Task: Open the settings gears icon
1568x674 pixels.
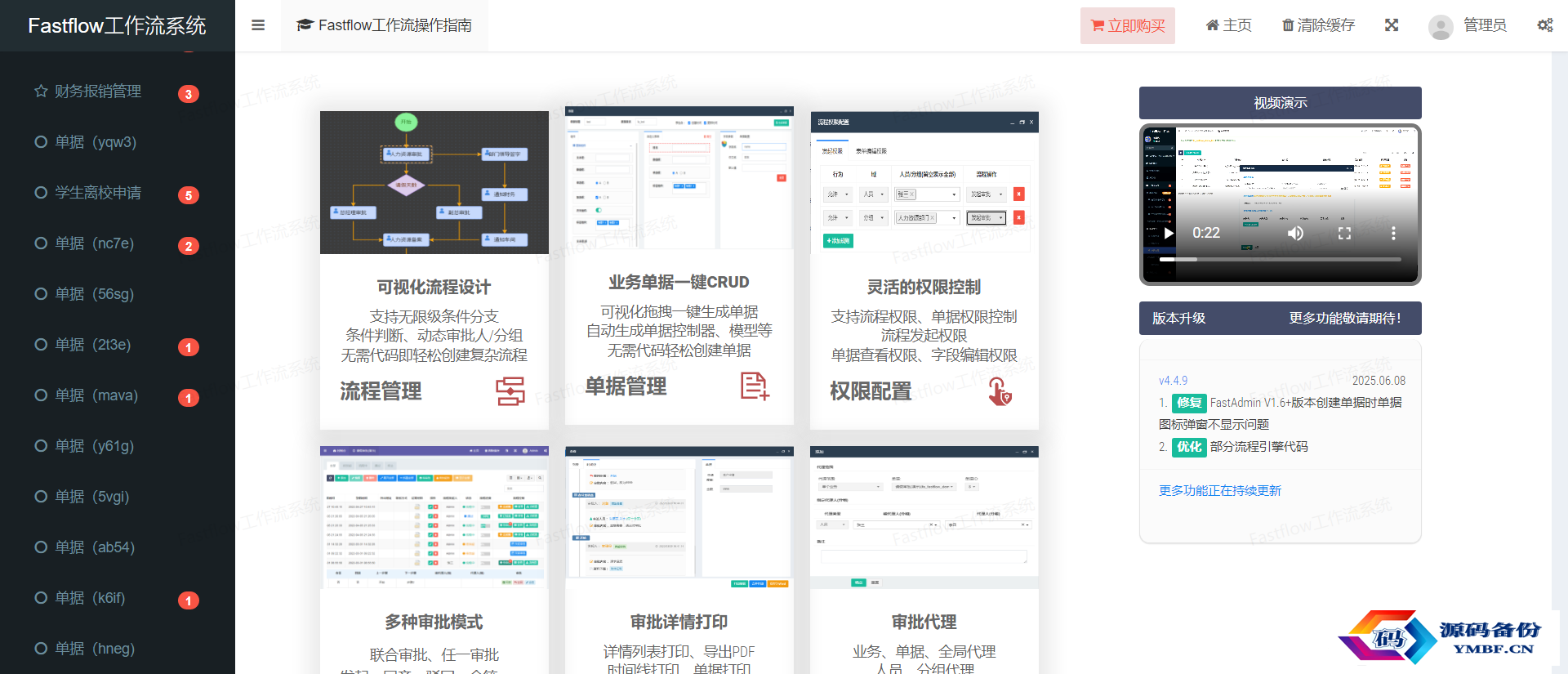Action: coord(1545,25)
